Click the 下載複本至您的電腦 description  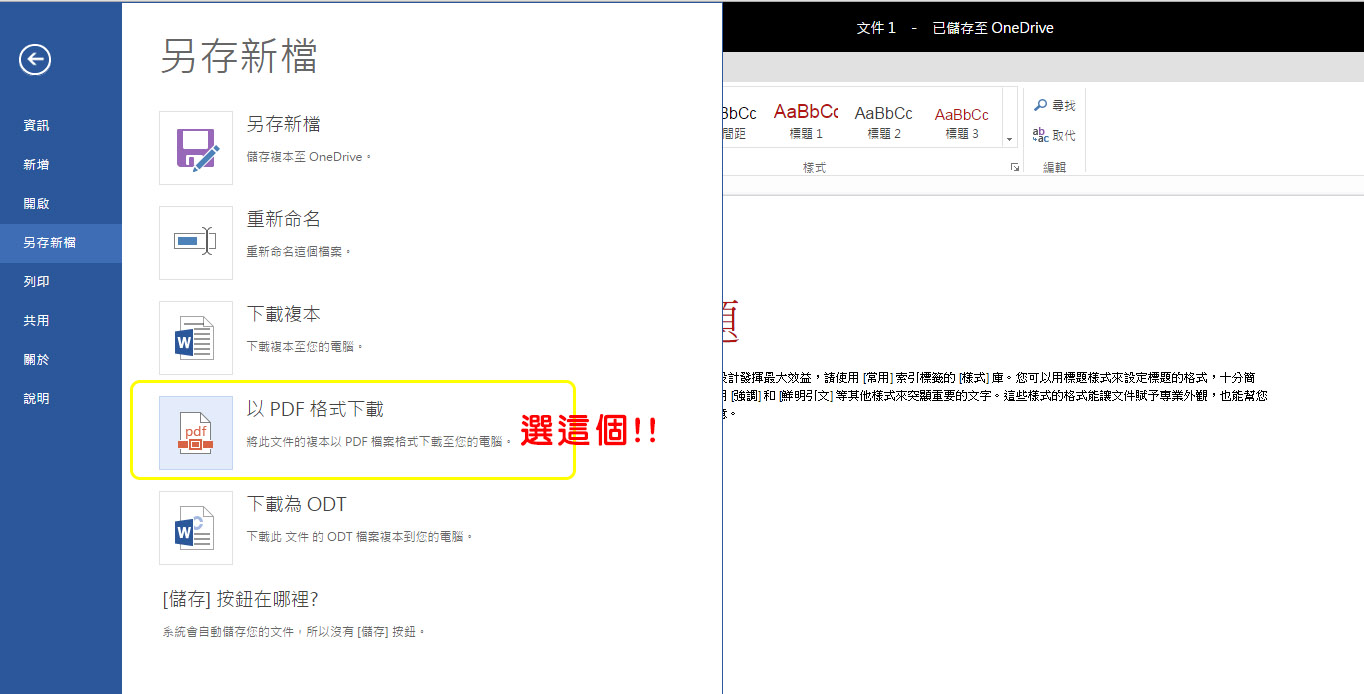[x=305, y=346]
